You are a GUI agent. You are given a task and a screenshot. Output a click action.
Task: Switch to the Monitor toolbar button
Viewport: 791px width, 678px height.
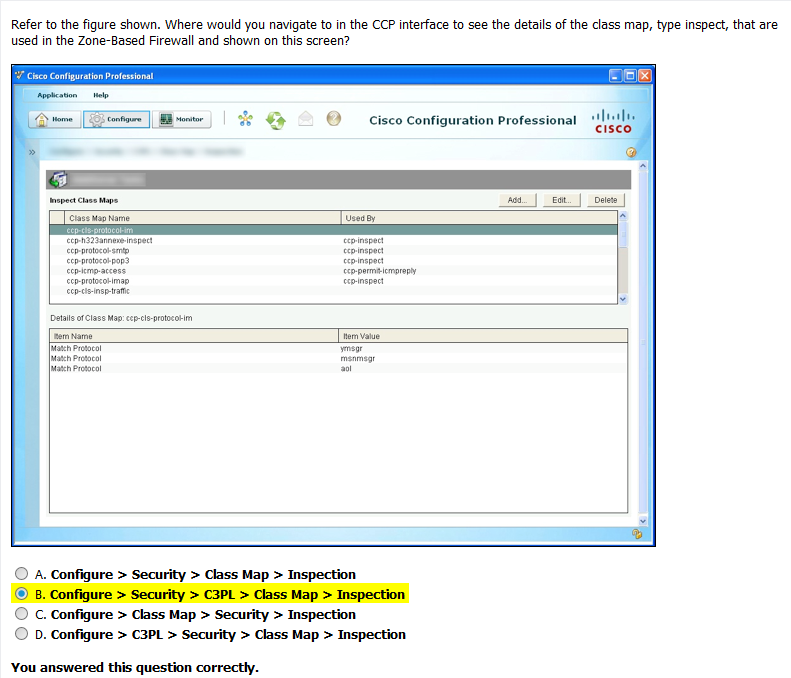pyautogui.click(x=182, y=120)
